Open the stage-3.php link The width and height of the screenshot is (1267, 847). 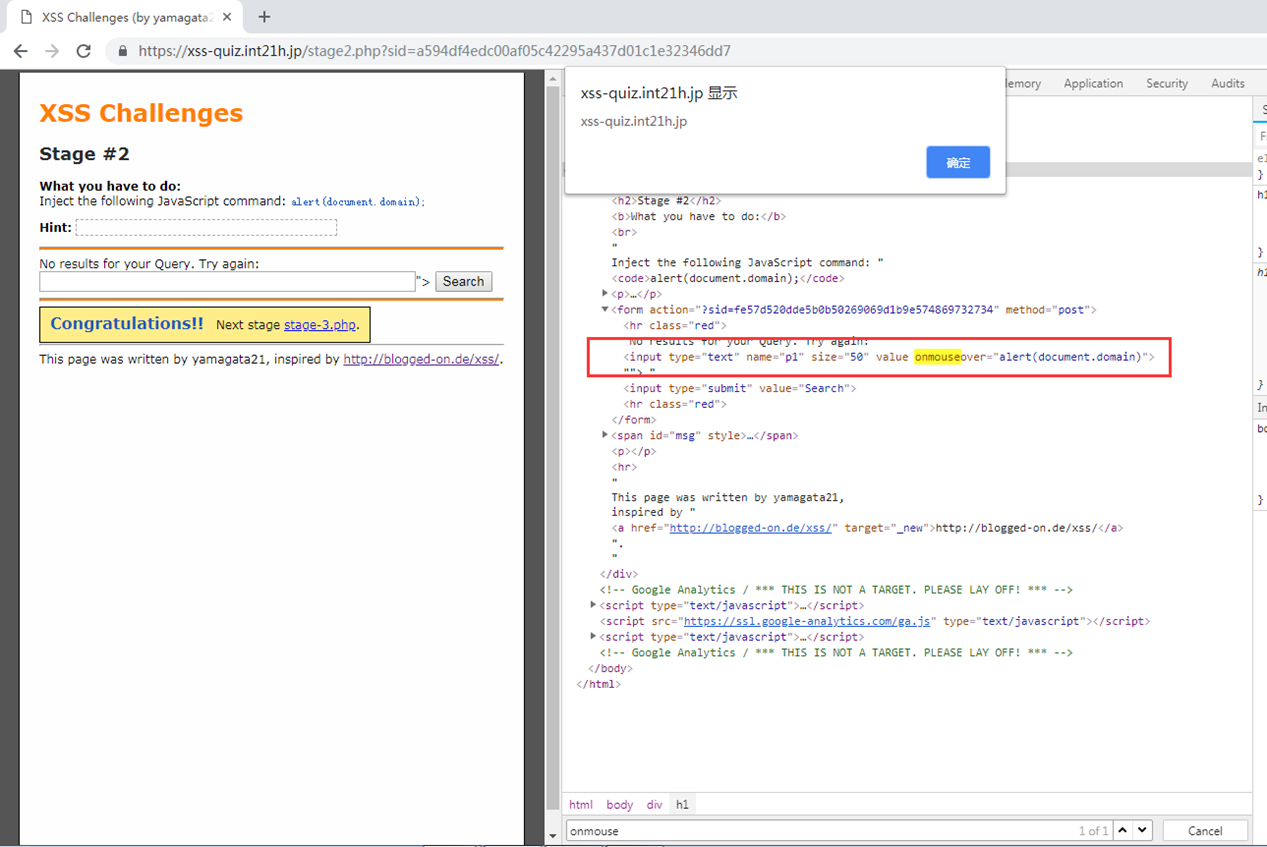(320, 325)
